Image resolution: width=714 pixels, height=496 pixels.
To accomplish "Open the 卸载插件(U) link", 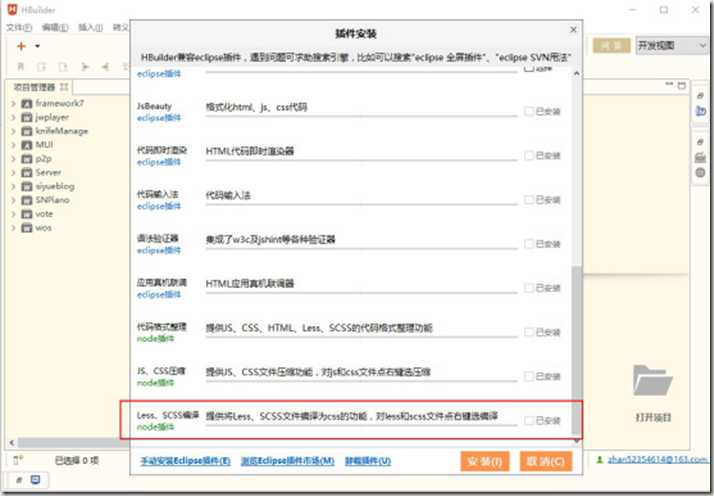I will (x=367, y=460).
